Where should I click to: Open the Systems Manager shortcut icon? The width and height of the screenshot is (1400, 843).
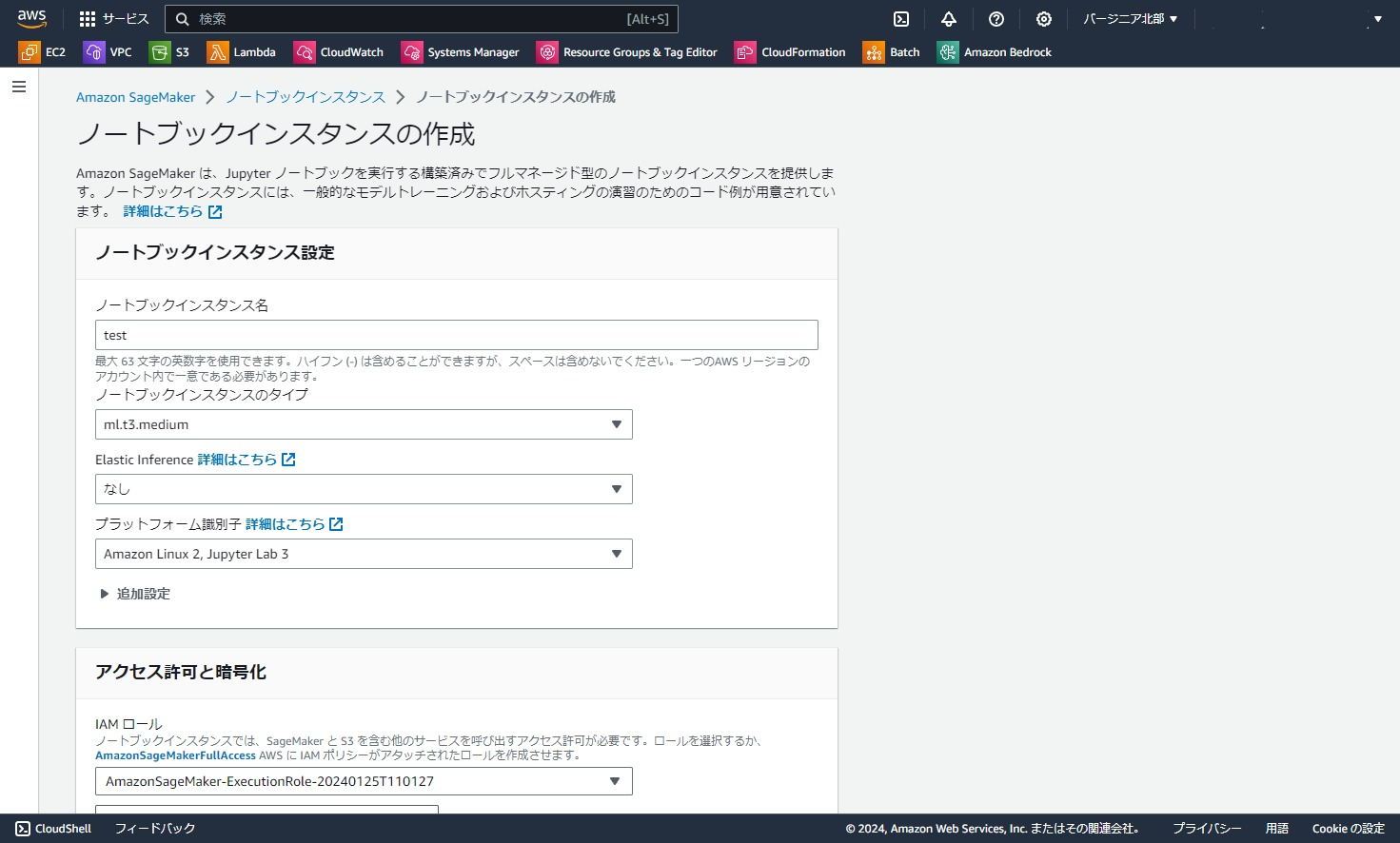[x=412, y=52]
